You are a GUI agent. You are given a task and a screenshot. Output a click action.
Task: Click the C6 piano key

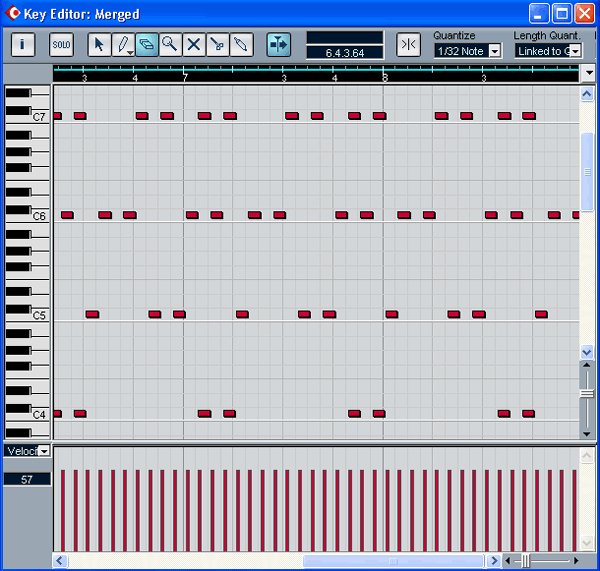[x=40, y=216]
